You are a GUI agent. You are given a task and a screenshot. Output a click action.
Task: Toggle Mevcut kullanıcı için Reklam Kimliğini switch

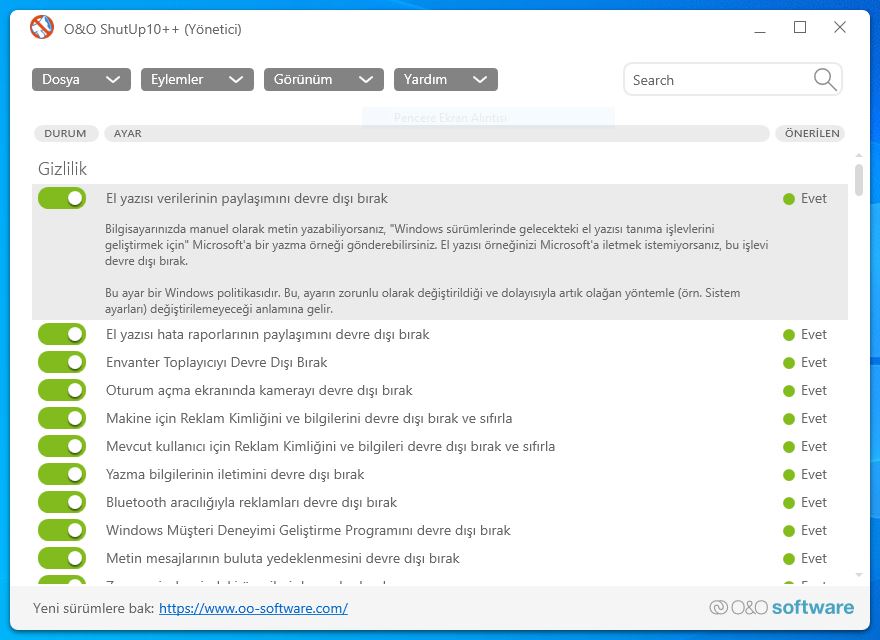(x=62, y=446)
